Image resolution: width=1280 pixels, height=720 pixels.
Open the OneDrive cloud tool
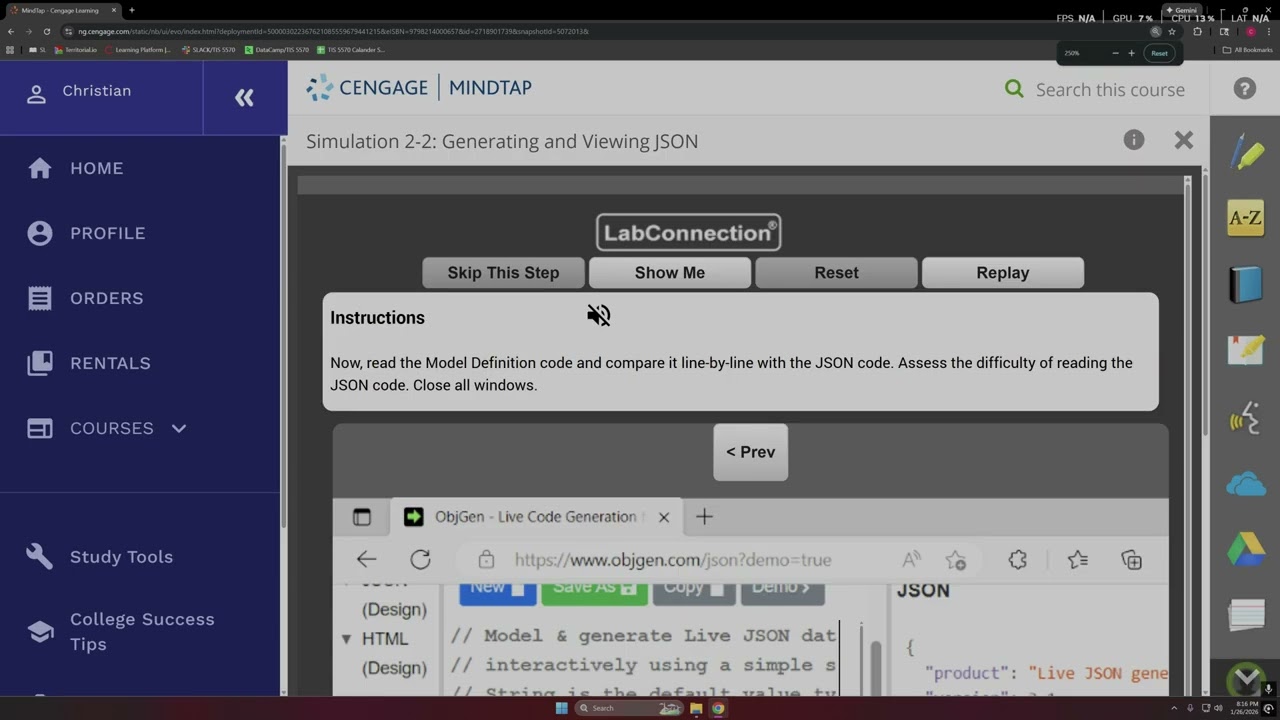(1246, 485)
